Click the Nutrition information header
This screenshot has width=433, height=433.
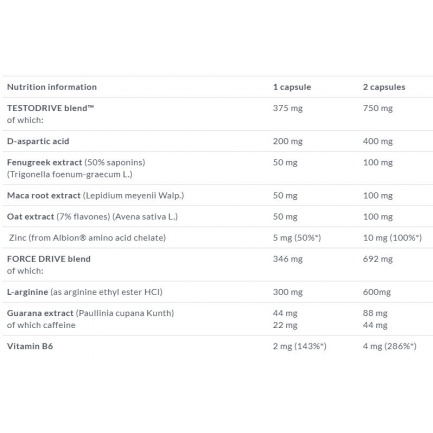click(x=52, y=87)
